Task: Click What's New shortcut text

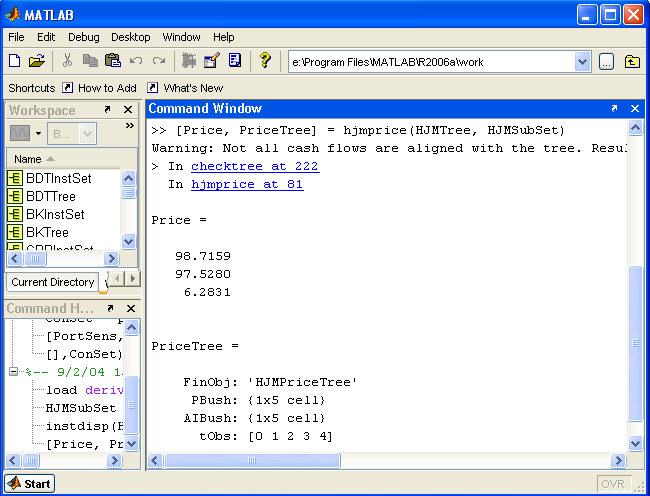Action: (x=193, y=88)
